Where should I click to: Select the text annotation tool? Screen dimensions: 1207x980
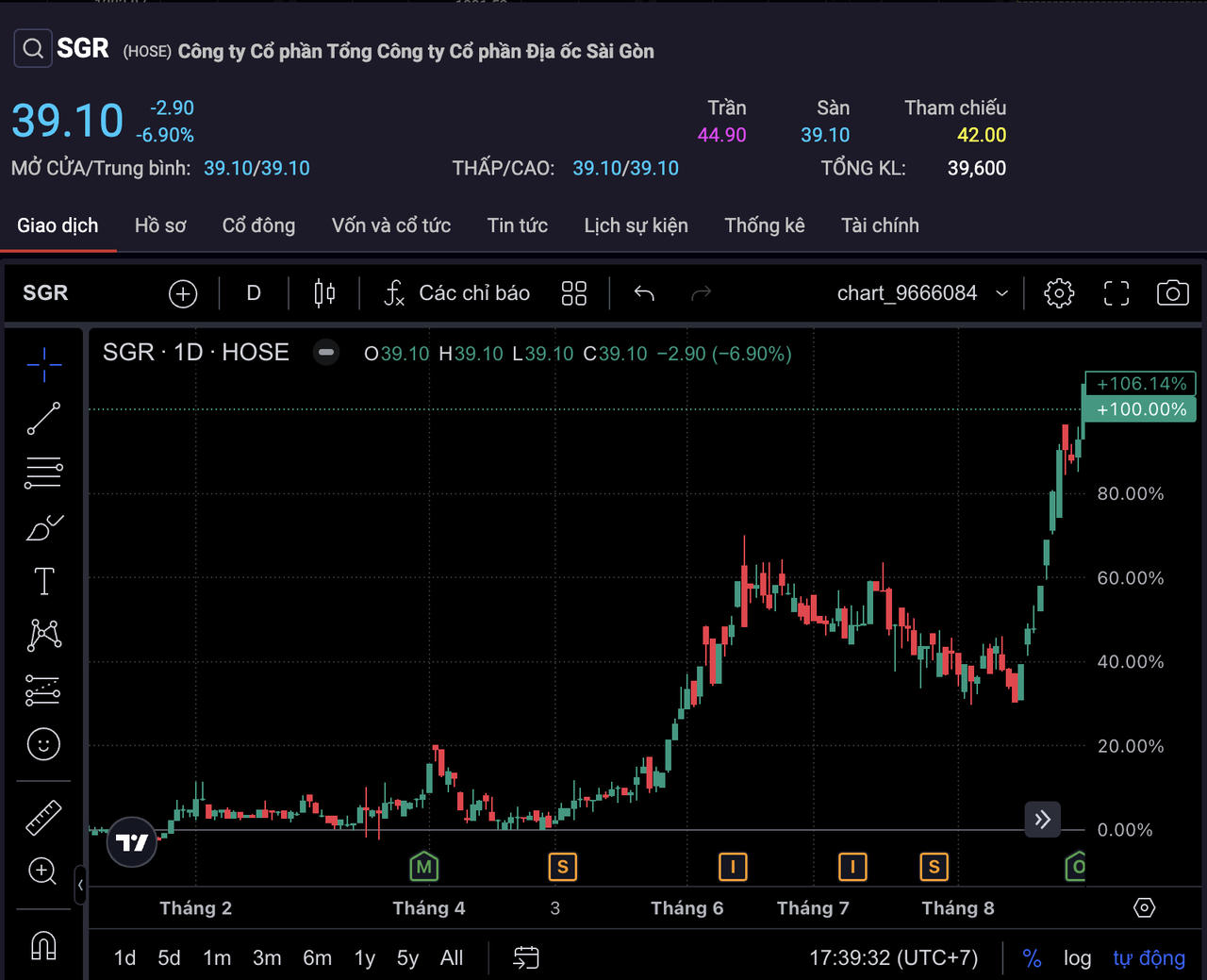point(43,581)
